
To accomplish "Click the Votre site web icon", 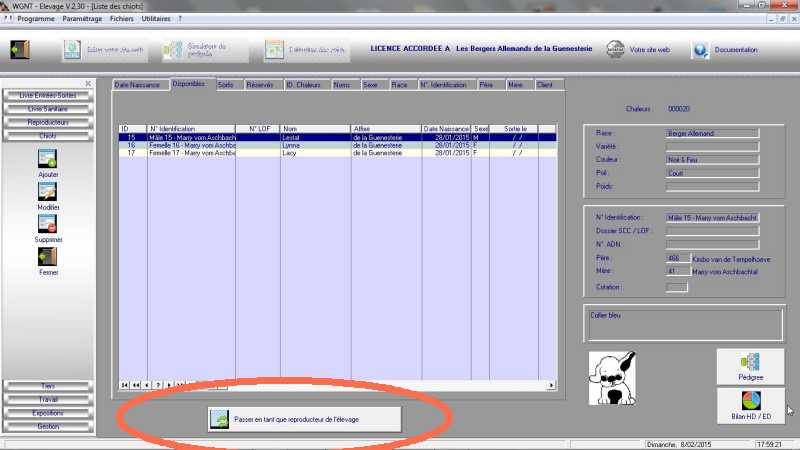I will (x=618, y=50).
